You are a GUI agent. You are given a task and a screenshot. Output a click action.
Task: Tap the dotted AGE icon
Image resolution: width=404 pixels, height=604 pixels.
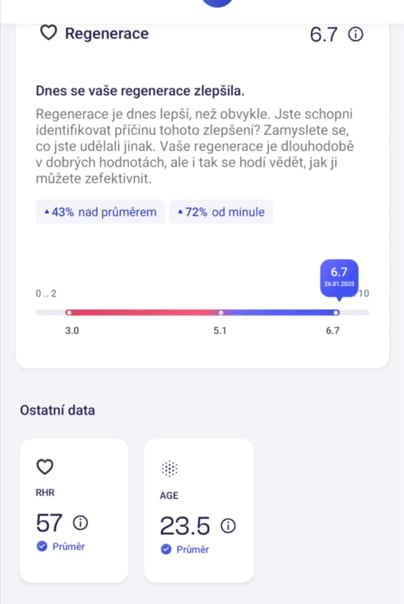click(x=169, y=468)
